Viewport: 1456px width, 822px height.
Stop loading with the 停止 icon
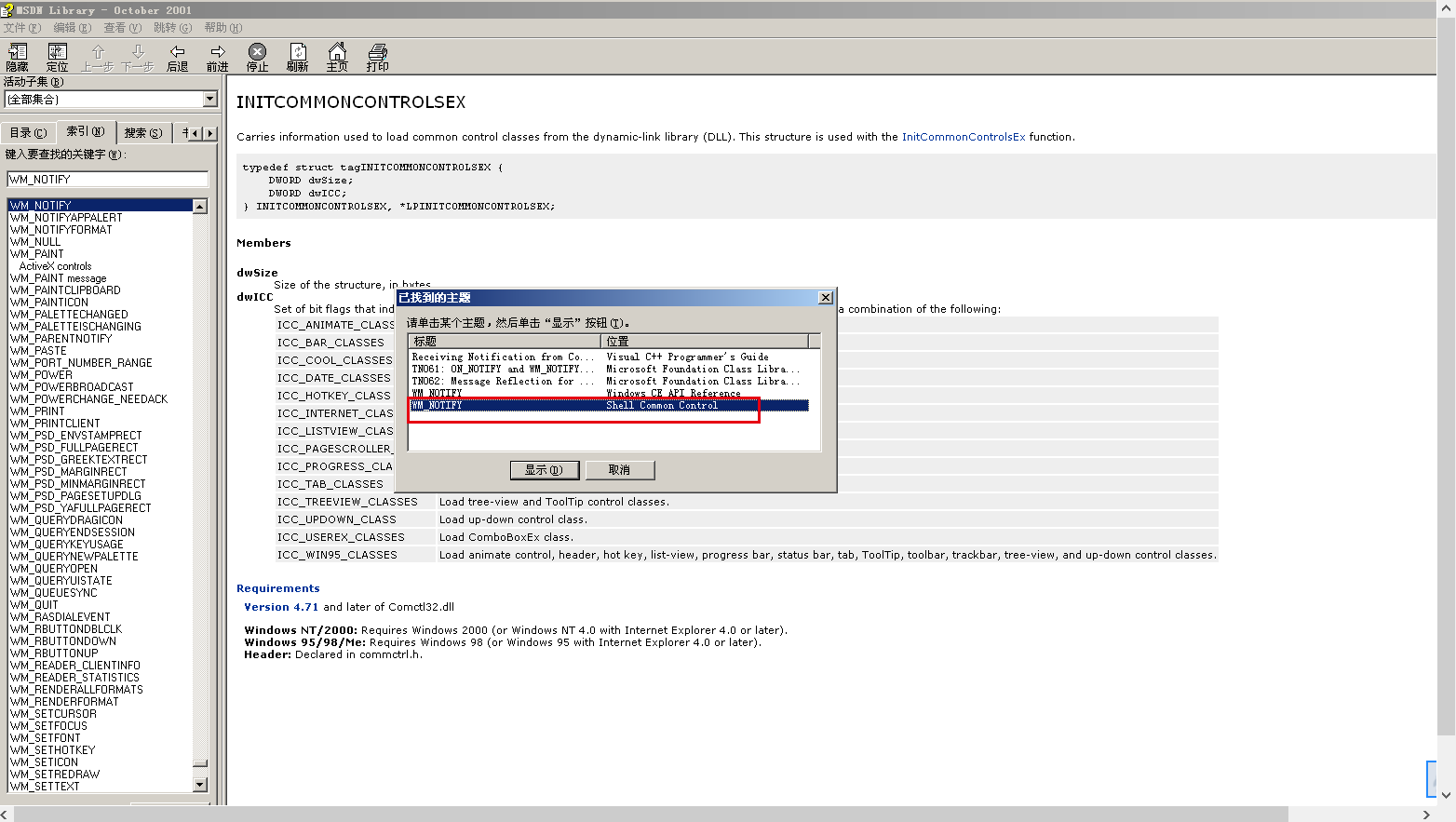pos(258,57)
